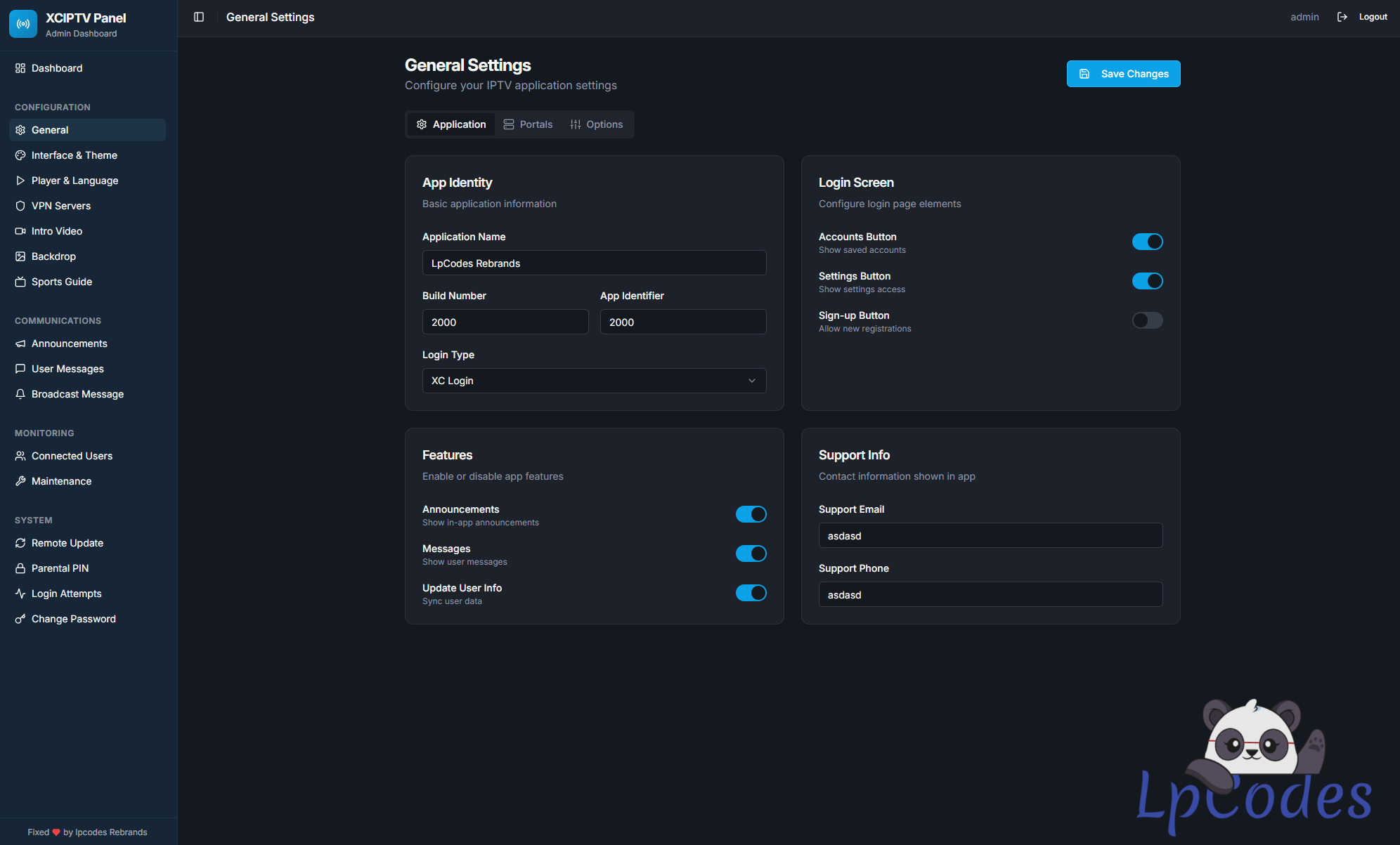
Task: Click the Change Password key icon
Action: coord(20,619)
